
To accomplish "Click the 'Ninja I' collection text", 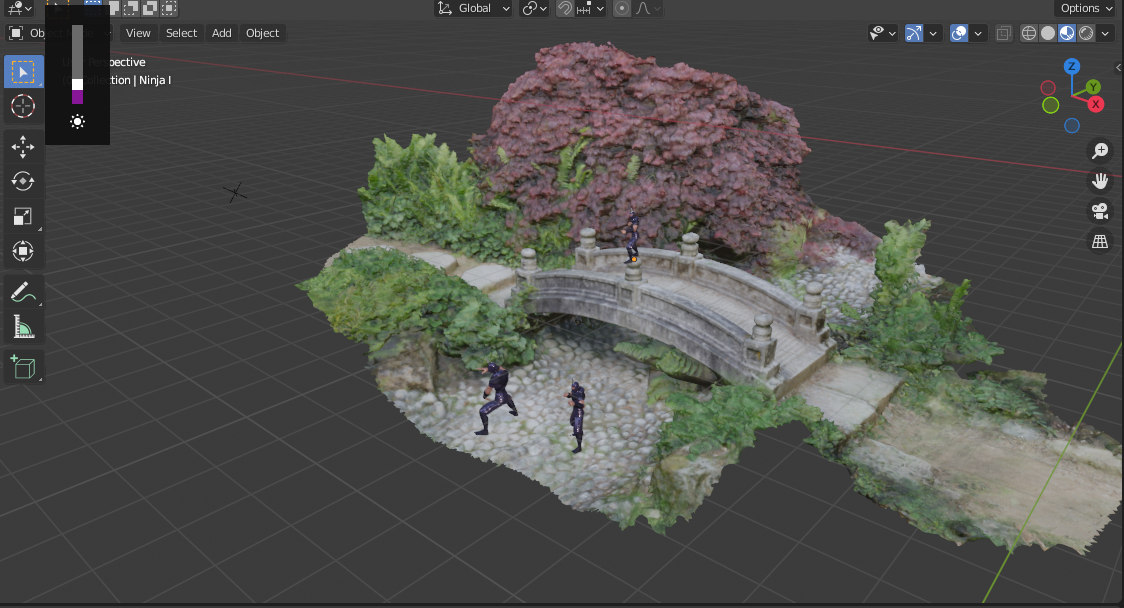I will [x=155, y=80].
